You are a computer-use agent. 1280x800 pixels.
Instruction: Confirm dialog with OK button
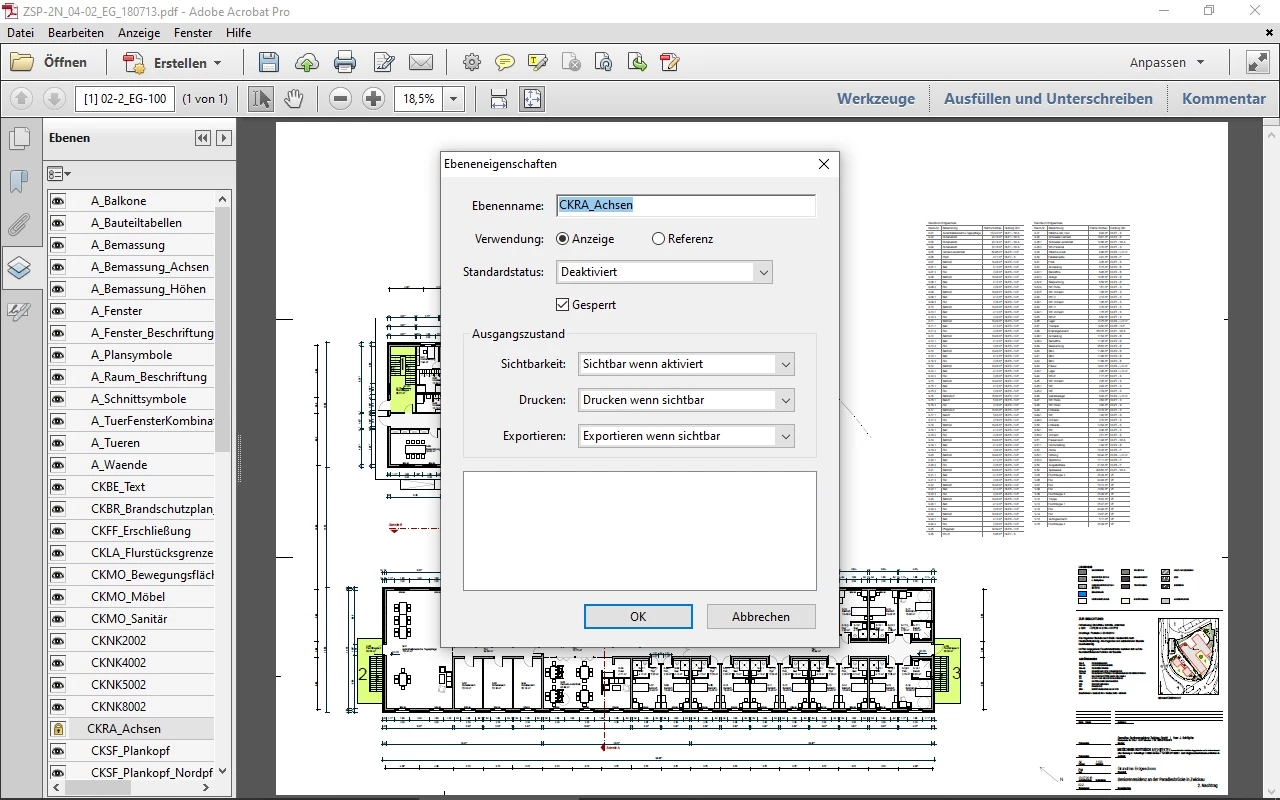point(638,616)
